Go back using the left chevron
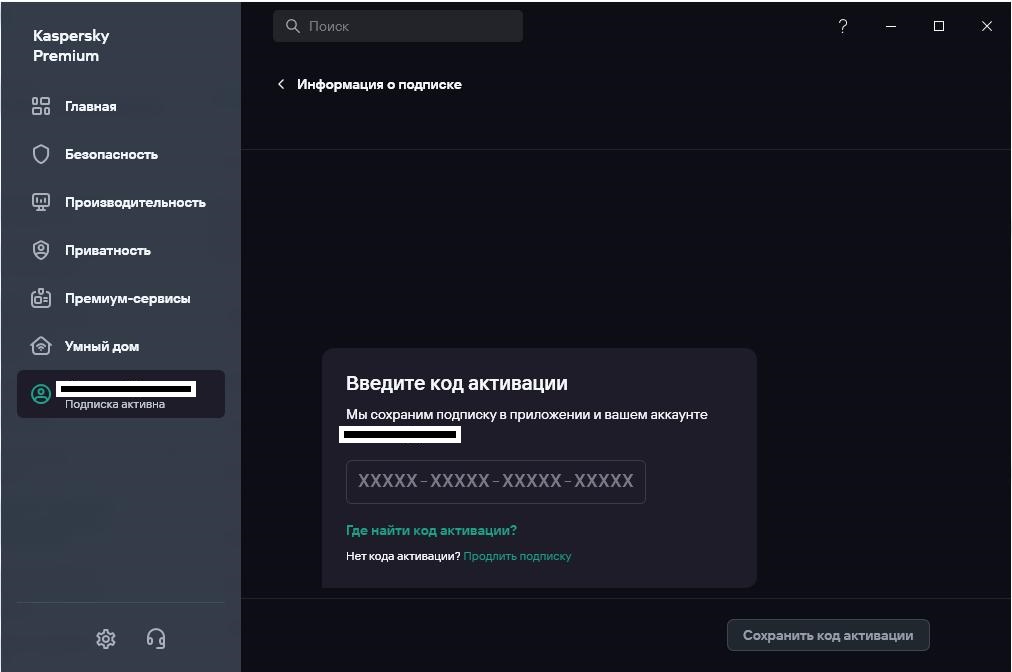The width and height of the screenshot is (1012, 672). tap(281, 84)
